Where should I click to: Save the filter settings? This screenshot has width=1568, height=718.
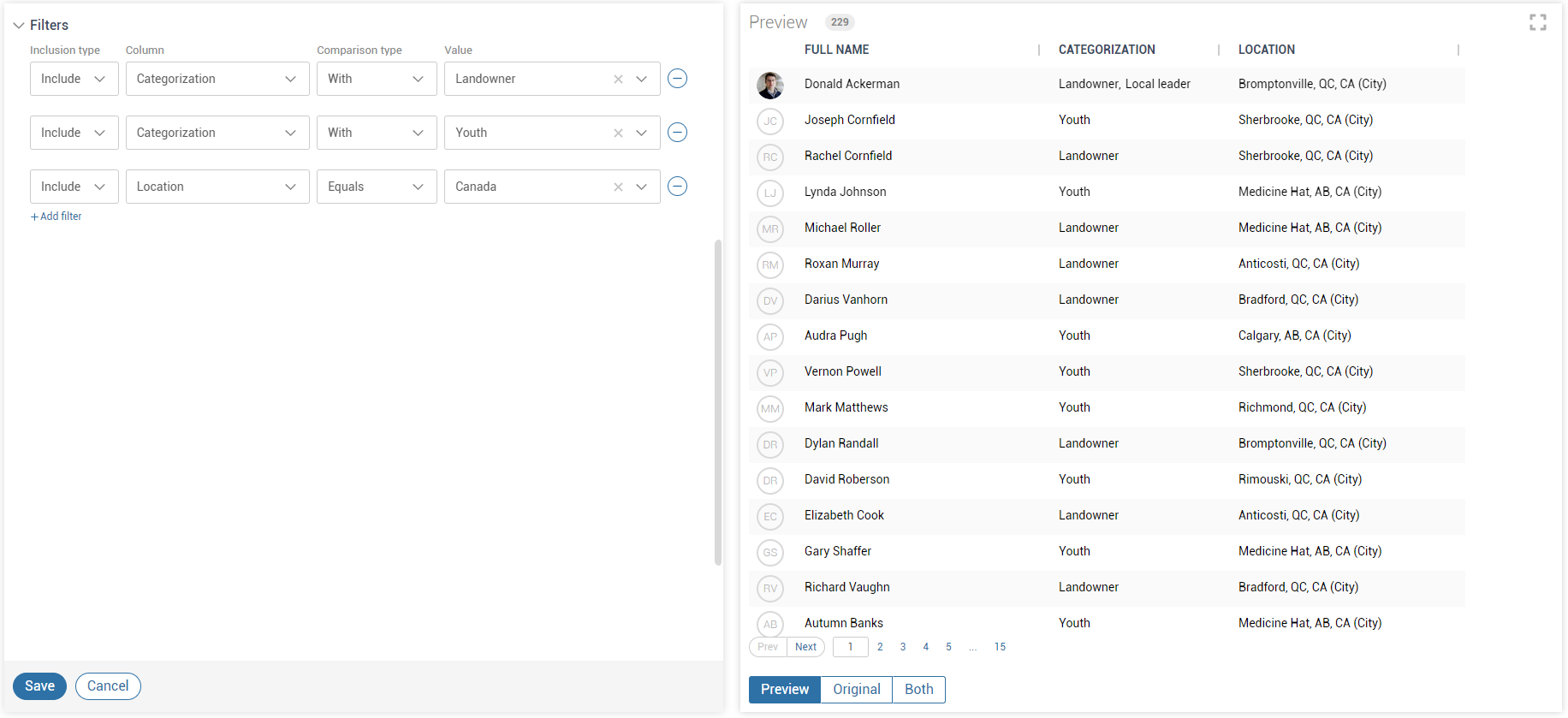[39, 686]
